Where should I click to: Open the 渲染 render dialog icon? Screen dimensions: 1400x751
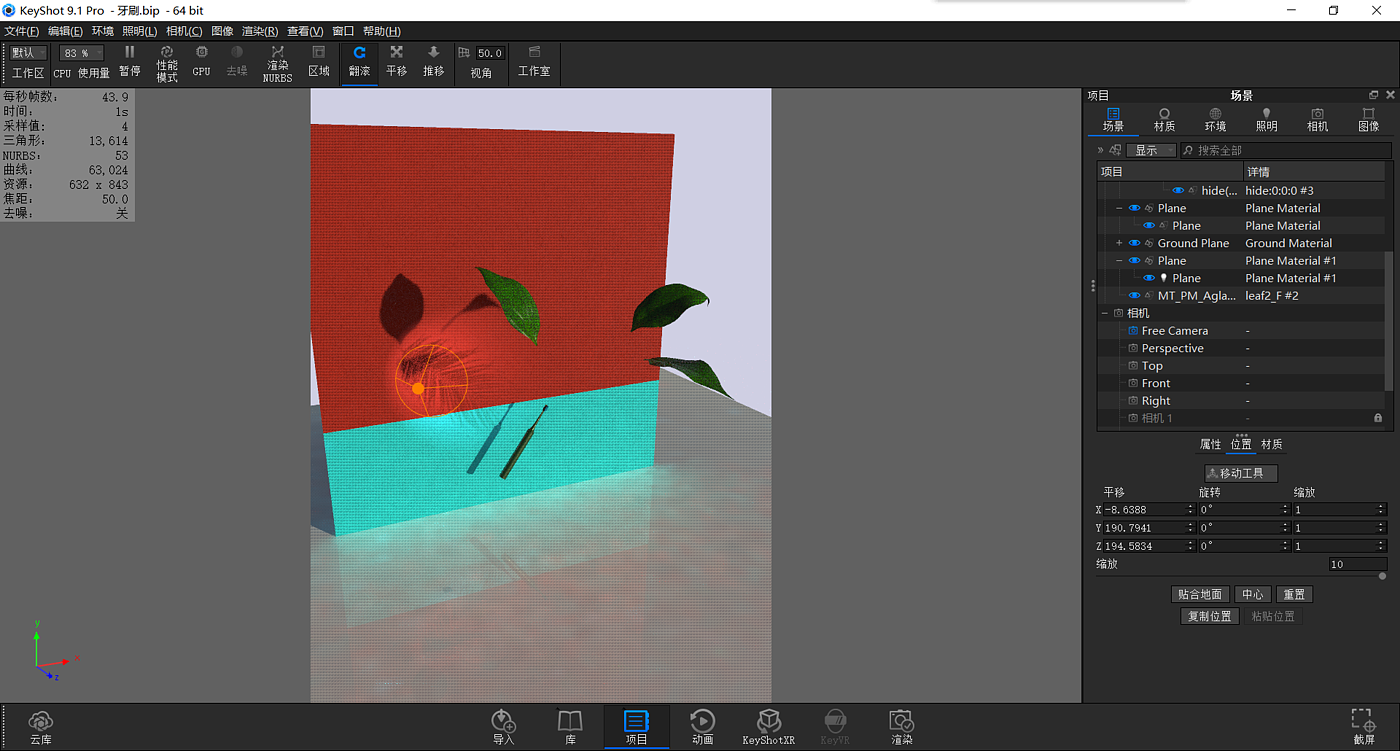(901, 727)
